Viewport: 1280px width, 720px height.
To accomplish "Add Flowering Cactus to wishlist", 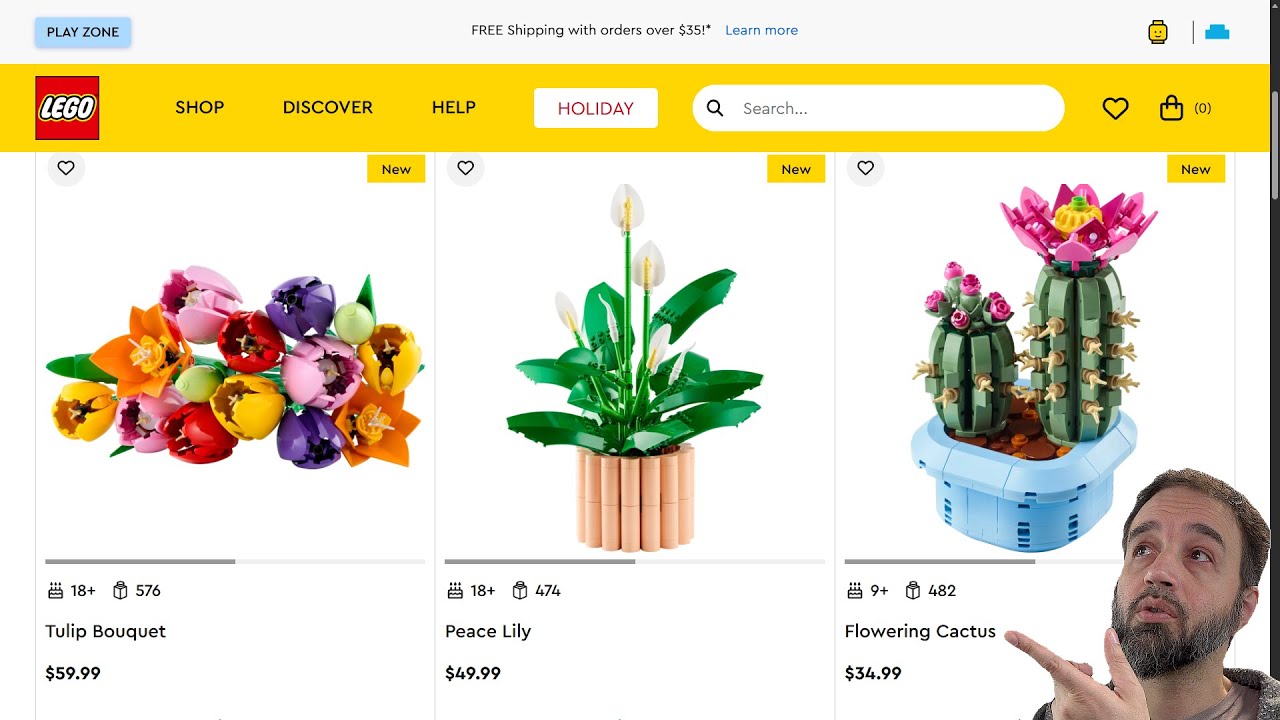I will click(x=866, y=168).
